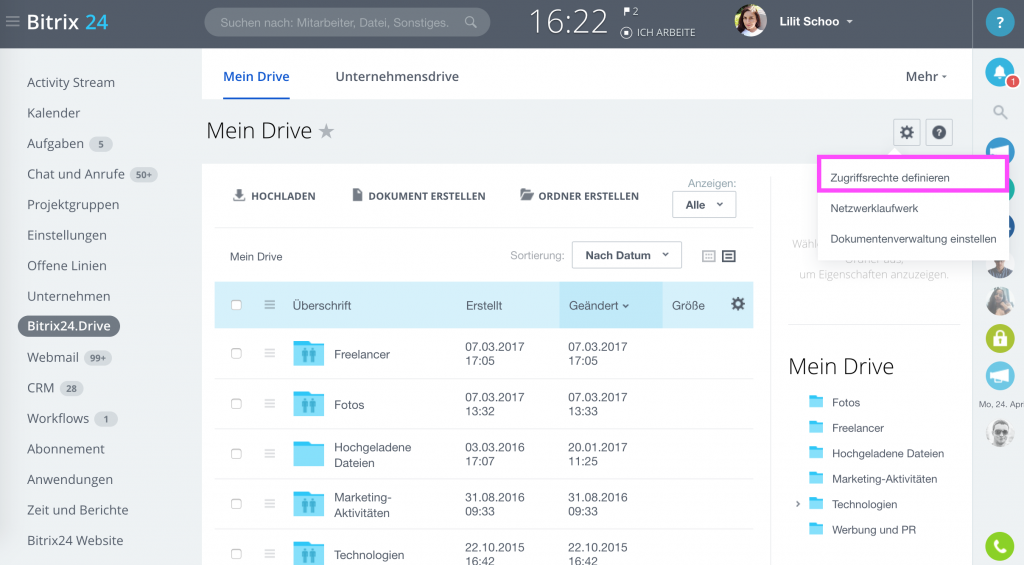Open the Lilit Schoo user menu arrow

[x=850, y=22]
